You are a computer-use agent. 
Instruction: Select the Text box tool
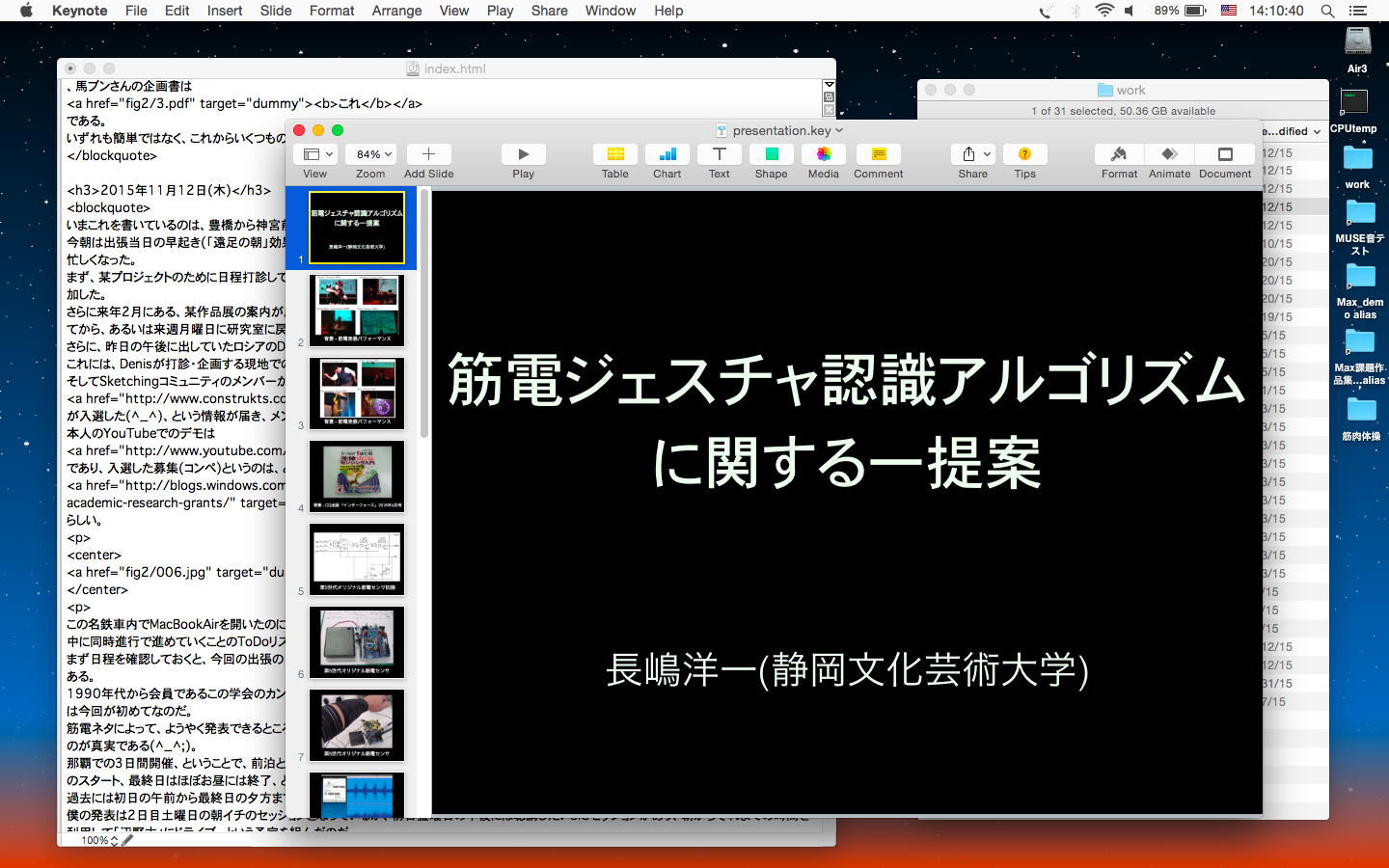point(719,154)
